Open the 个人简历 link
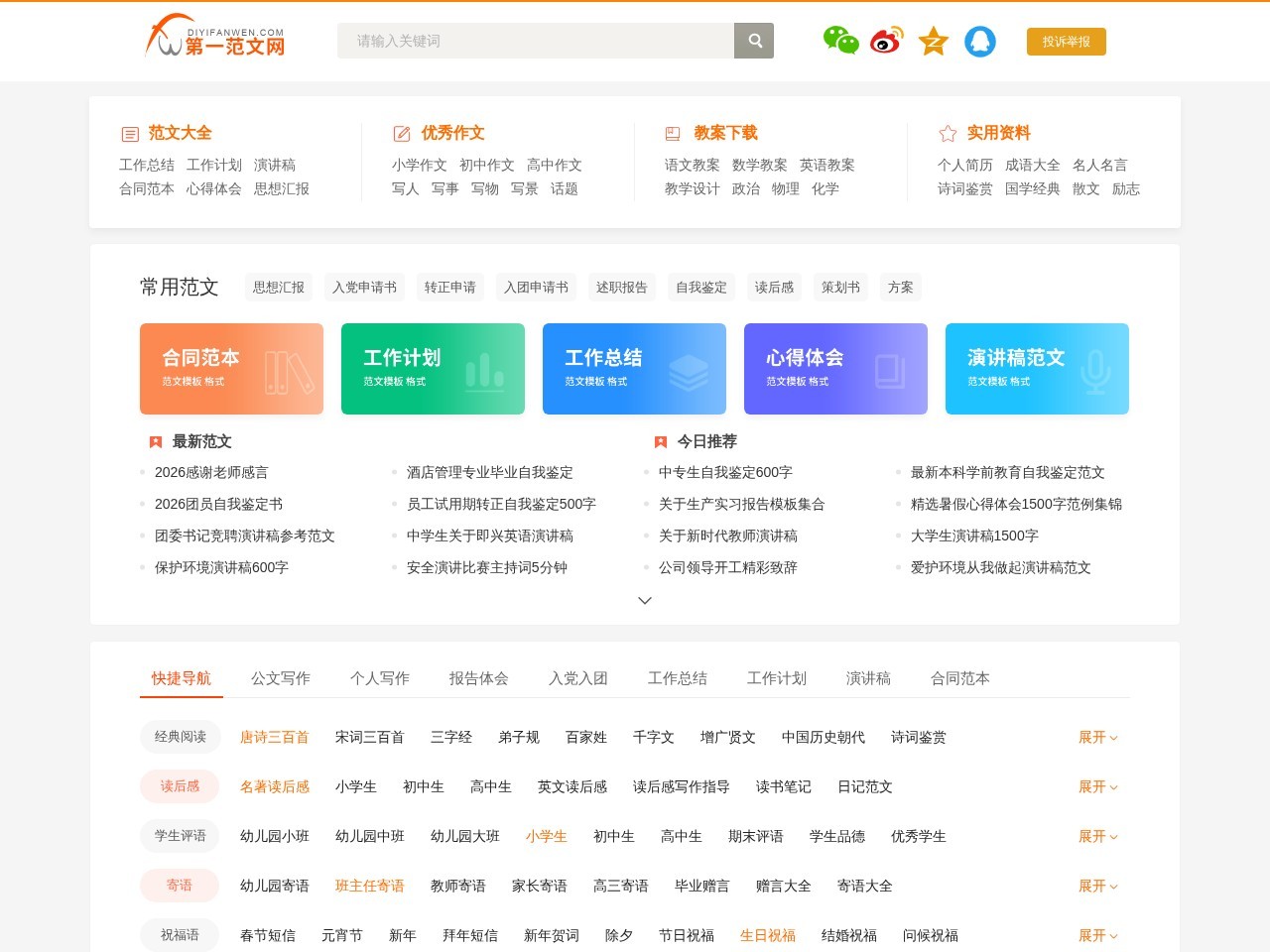The width and height of the screenshot is (1270, 952). (965, 166)
